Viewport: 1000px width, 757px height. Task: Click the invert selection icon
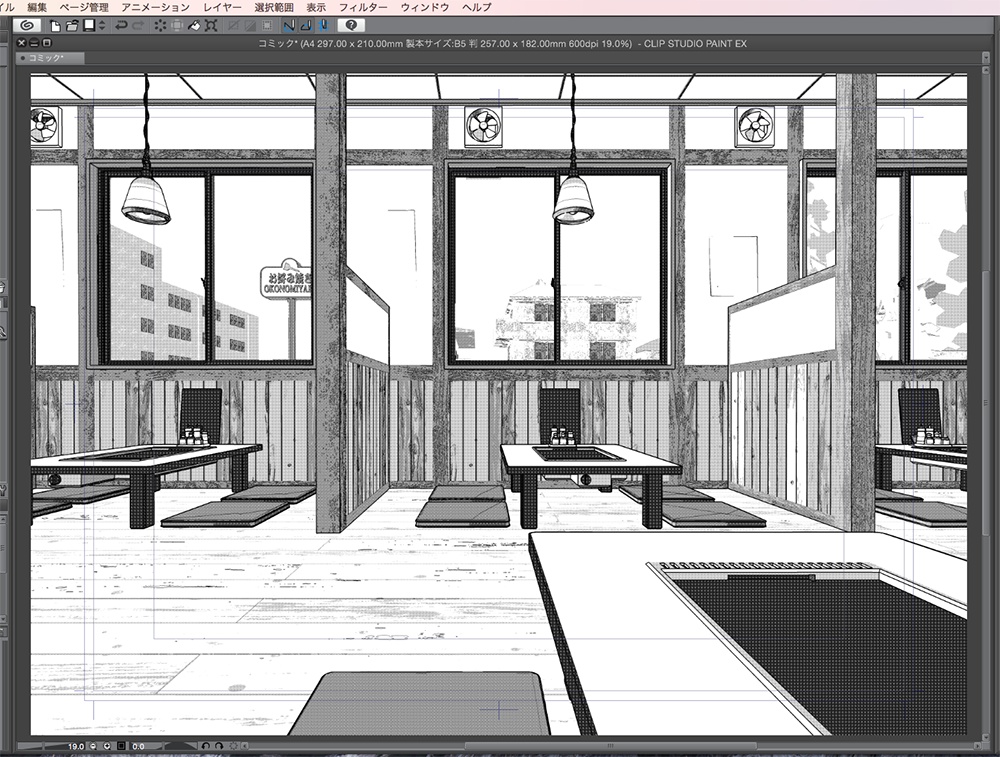(x=250, y=26)
